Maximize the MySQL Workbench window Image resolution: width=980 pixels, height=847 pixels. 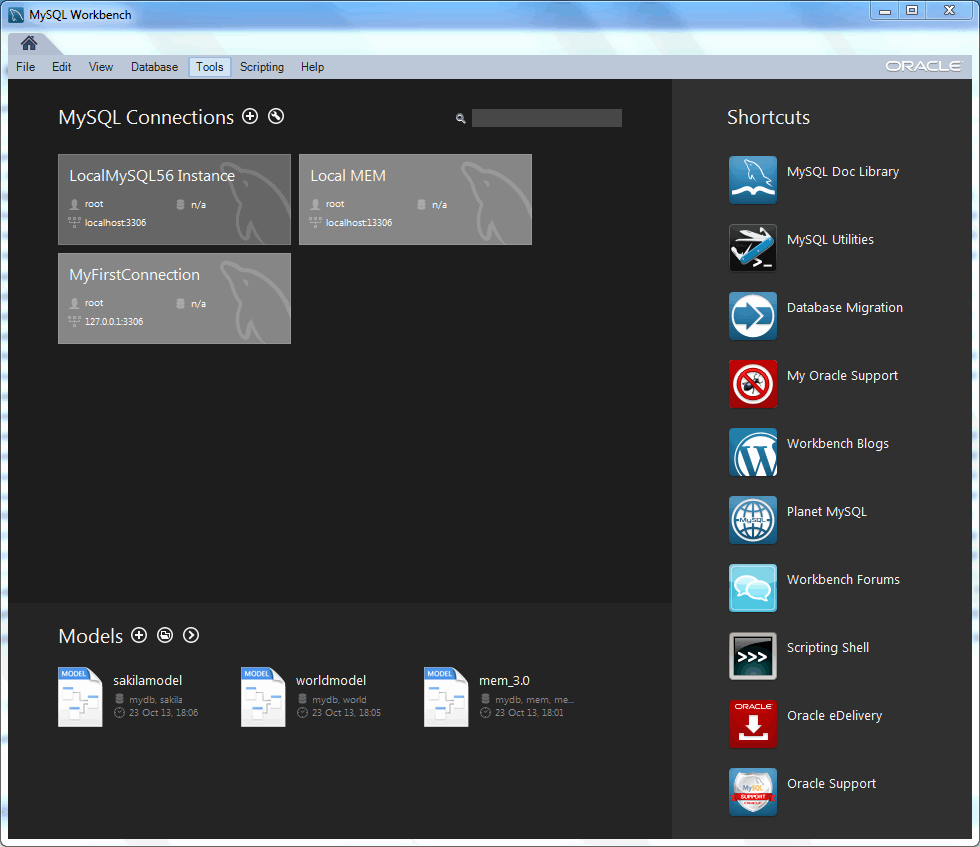pos(912,11)
